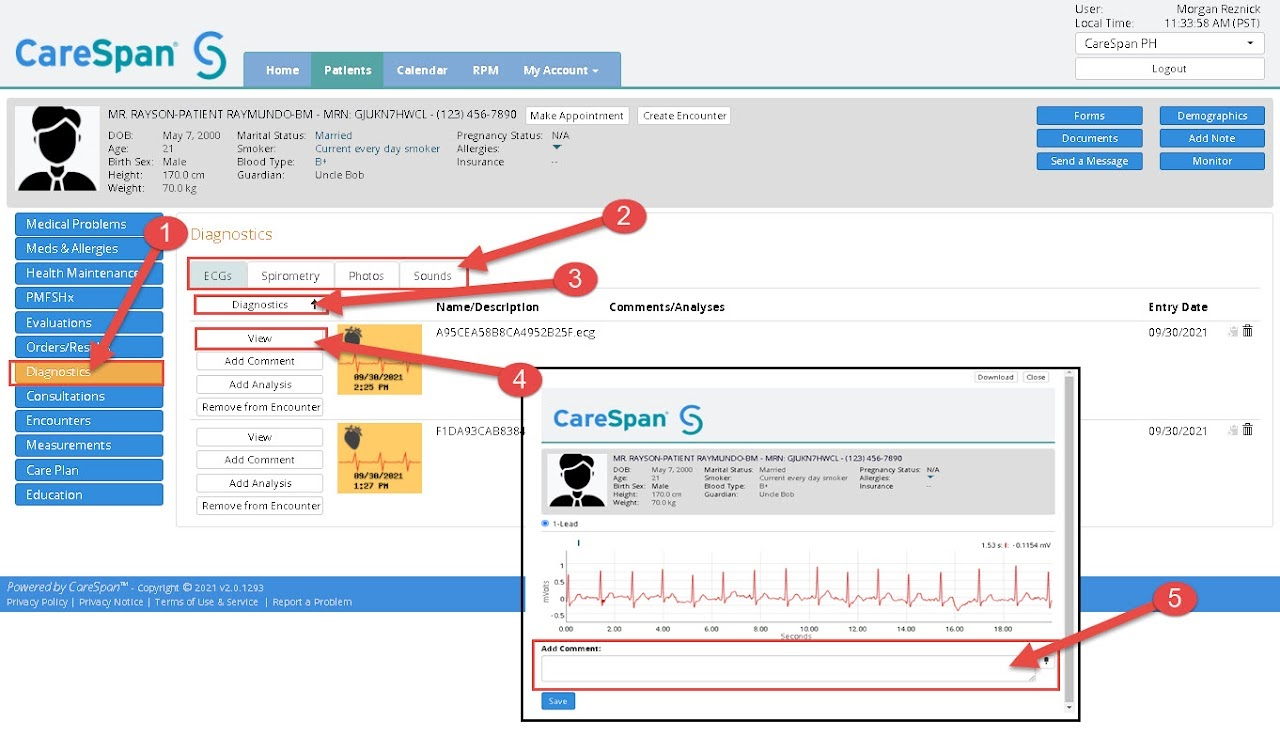
Task: Open Meds & Allergies in sidebar
Action: click(89, 249)
